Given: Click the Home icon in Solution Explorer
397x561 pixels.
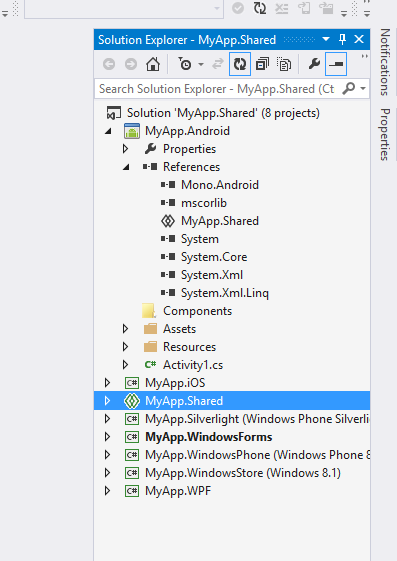Looking at the screenshot, I should pos(153,64).
